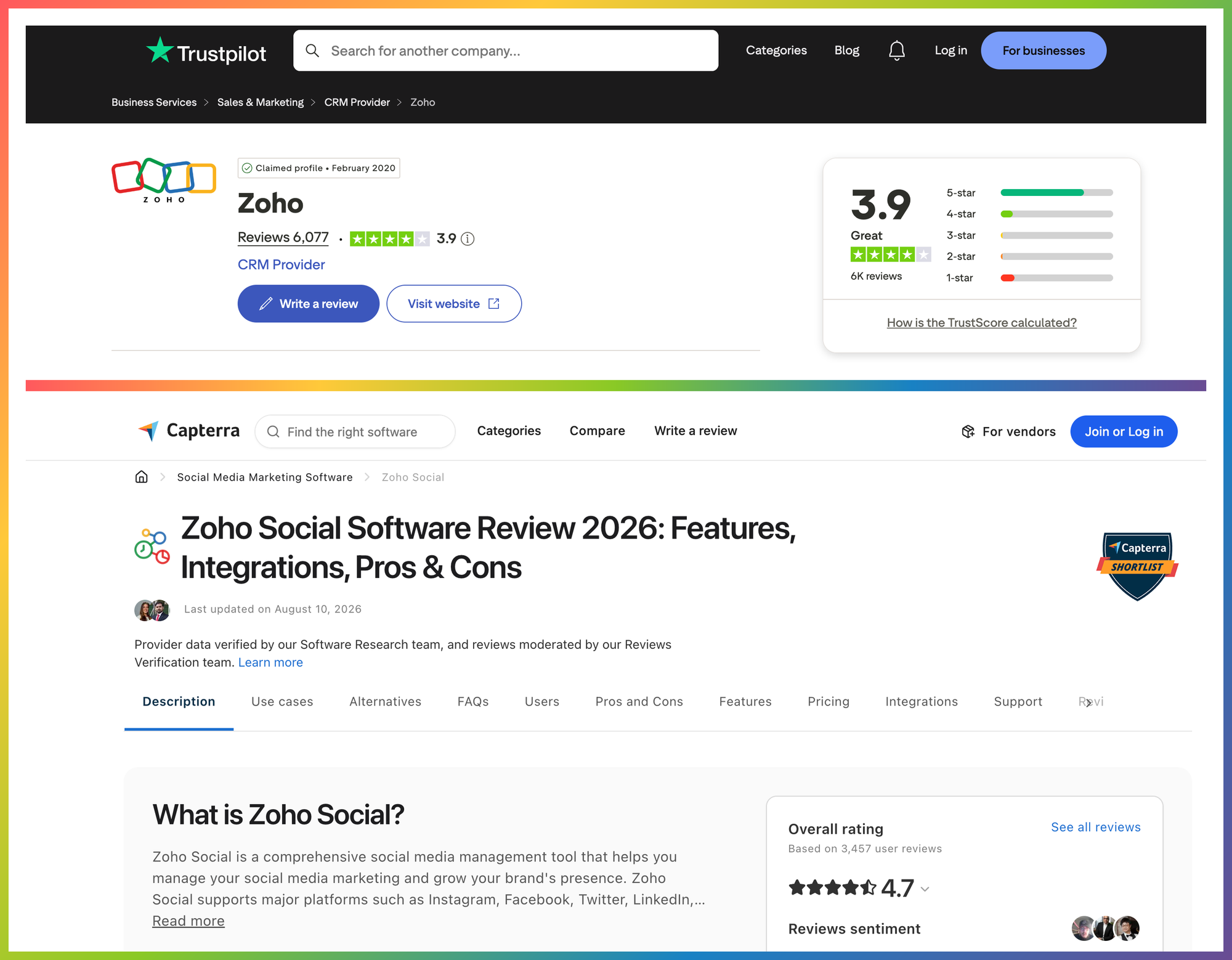Click the For vendors link

click(1009, 432)
